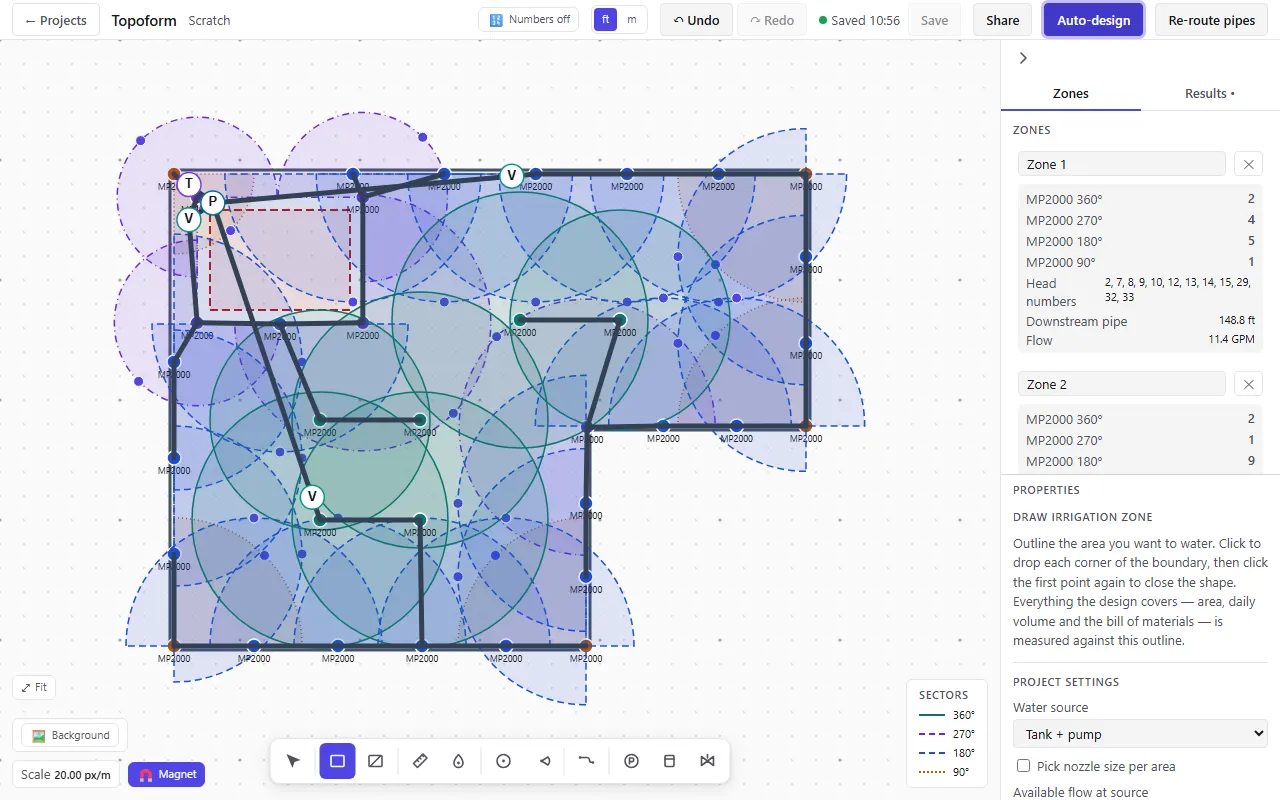Viewport: 1280px width, 800px height.
Task: Collapse the right side panel
Action: (1023, 58)
